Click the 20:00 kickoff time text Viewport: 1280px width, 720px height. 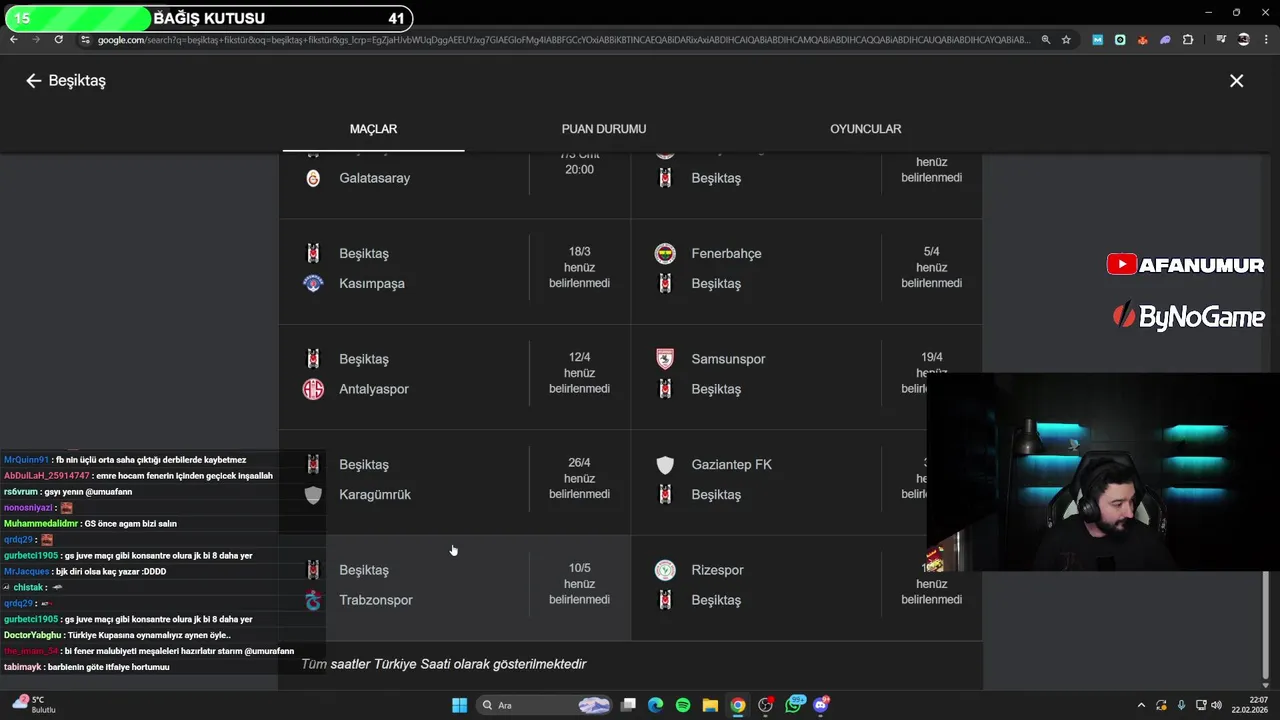pos(579,170)
